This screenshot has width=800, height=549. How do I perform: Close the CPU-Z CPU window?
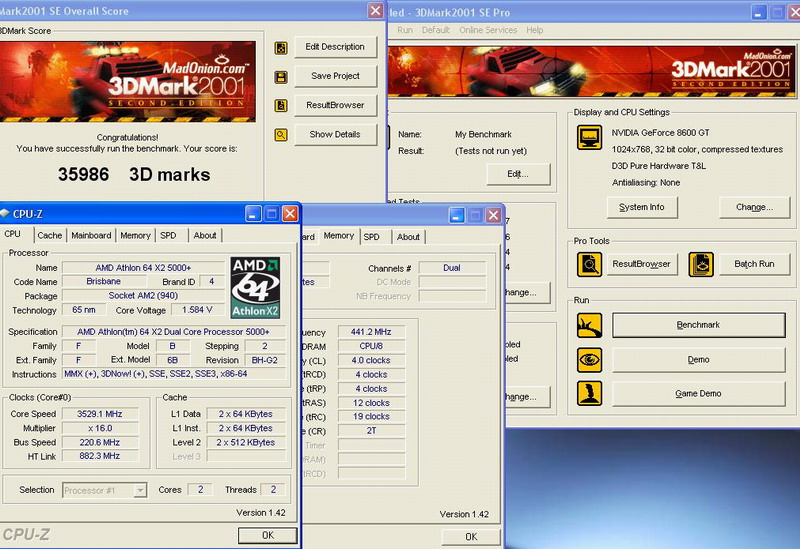click(290, 214)
